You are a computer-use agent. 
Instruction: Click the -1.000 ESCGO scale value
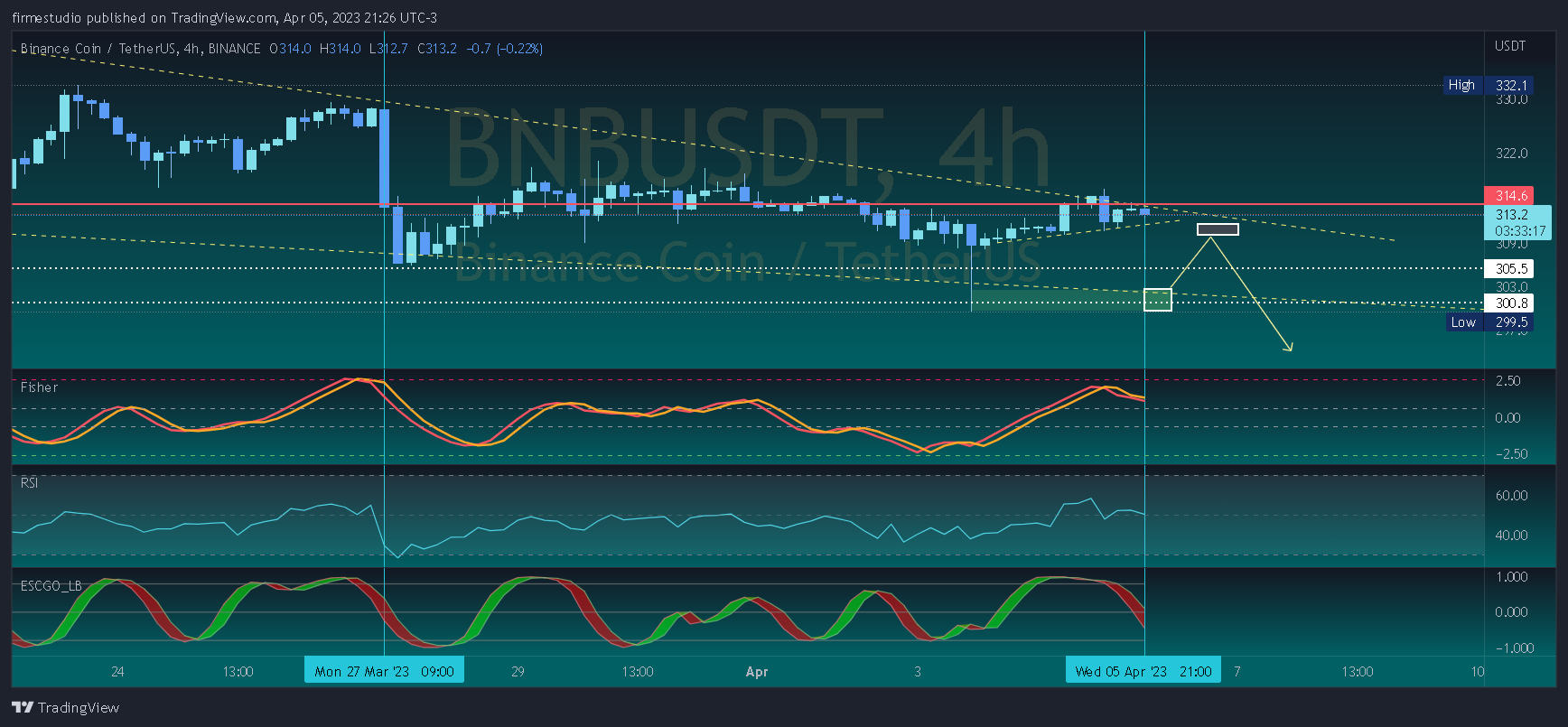click(1514, 648)
